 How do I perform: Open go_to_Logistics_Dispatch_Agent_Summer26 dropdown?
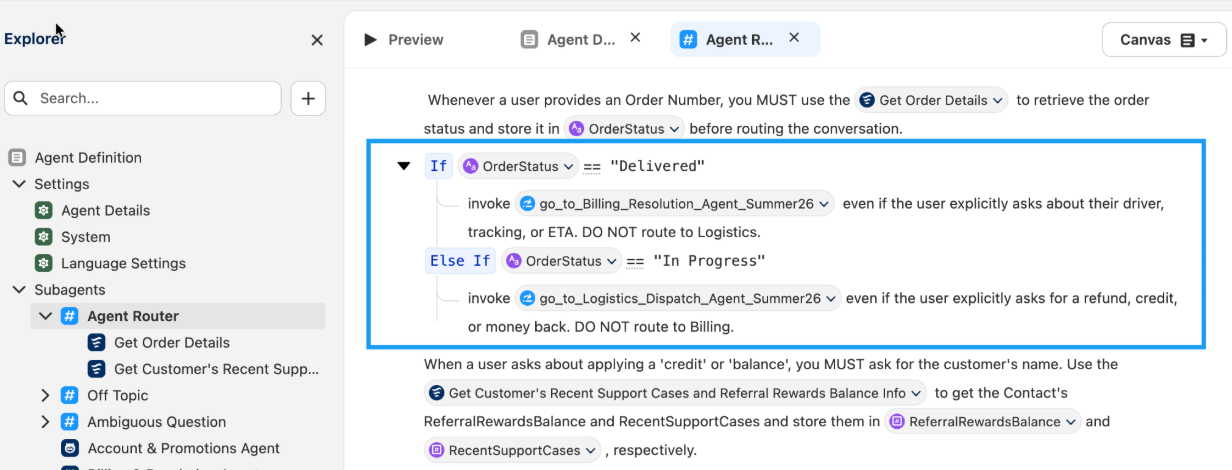(x=678, y=298)
